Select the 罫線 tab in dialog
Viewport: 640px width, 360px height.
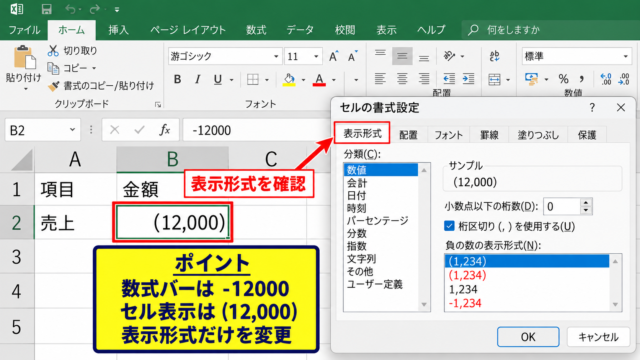coord(489,135)
